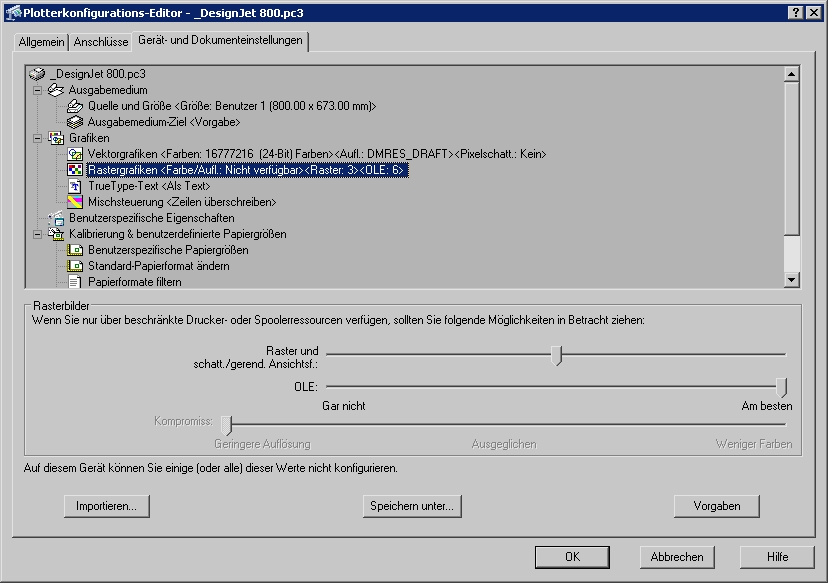Click the Weniger Farben label
The height and width of the screenshot is (583, 828).
point(754,444)
